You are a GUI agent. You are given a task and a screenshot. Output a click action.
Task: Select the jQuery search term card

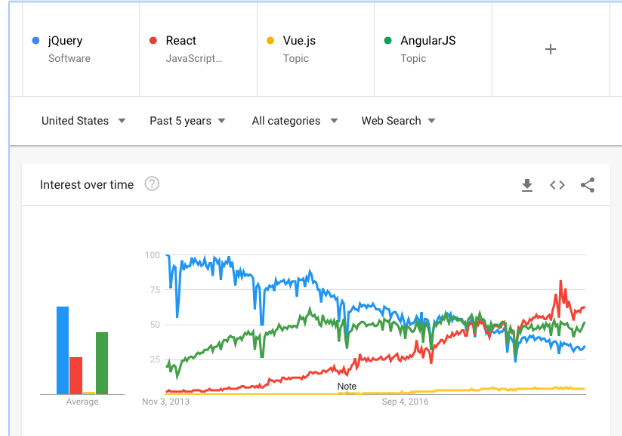(80, 49)
